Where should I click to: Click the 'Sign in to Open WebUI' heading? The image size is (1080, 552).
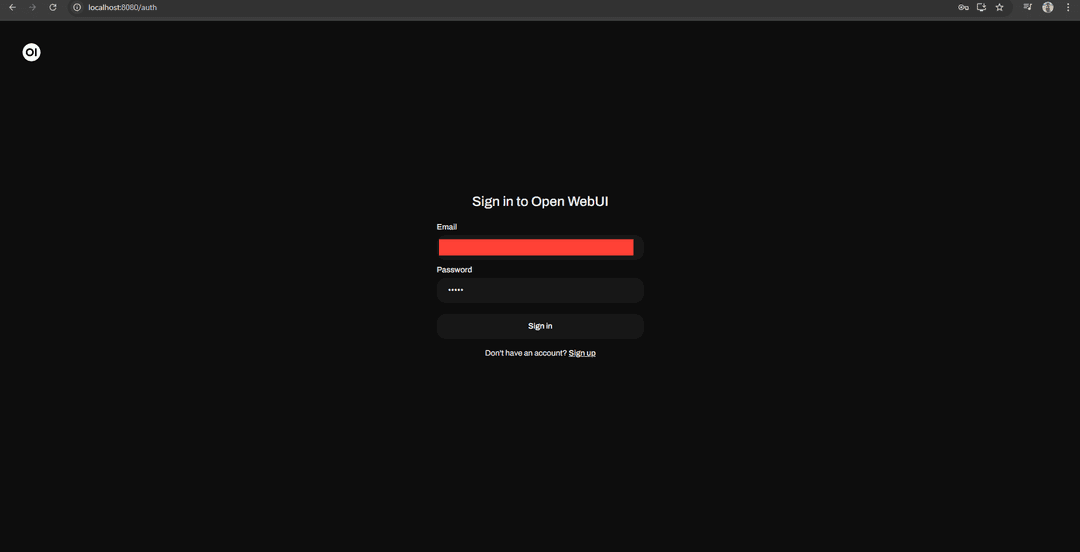coord(540,202)
